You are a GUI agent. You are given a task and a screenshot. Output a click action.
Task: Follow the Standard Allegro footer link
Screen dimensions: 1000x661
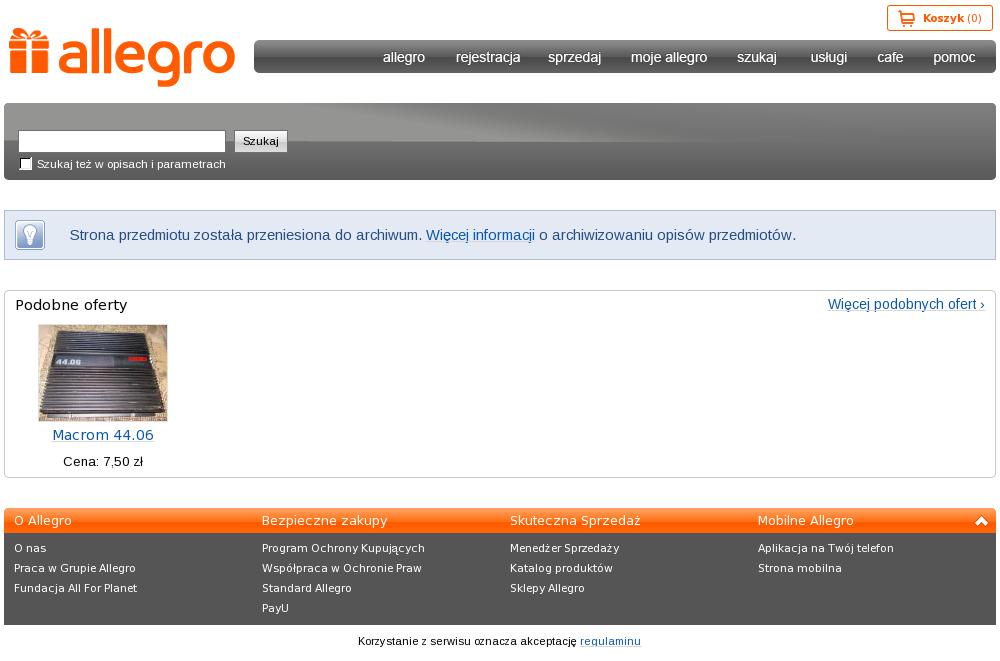(x=307, y=588)
